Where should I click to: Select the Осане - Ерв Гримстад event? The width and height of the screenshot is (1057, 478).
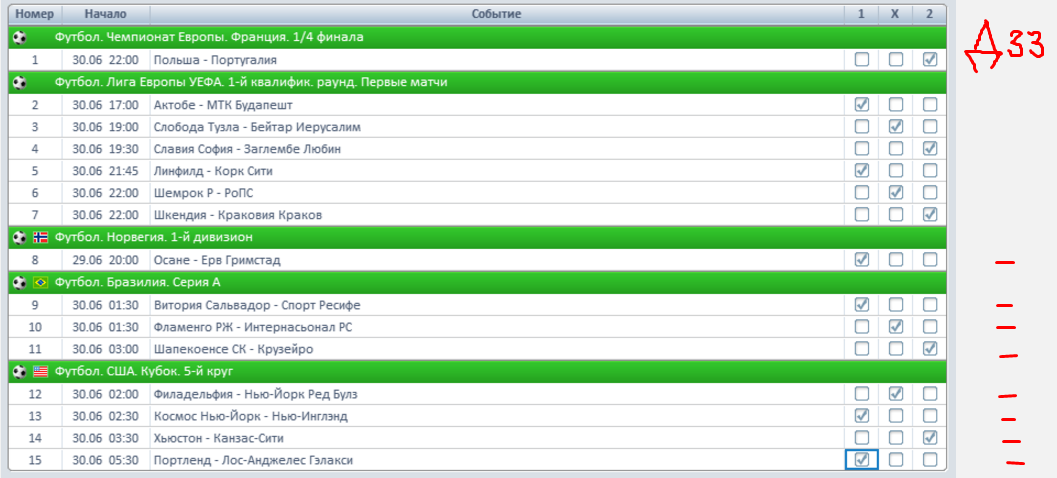(217, 260)
